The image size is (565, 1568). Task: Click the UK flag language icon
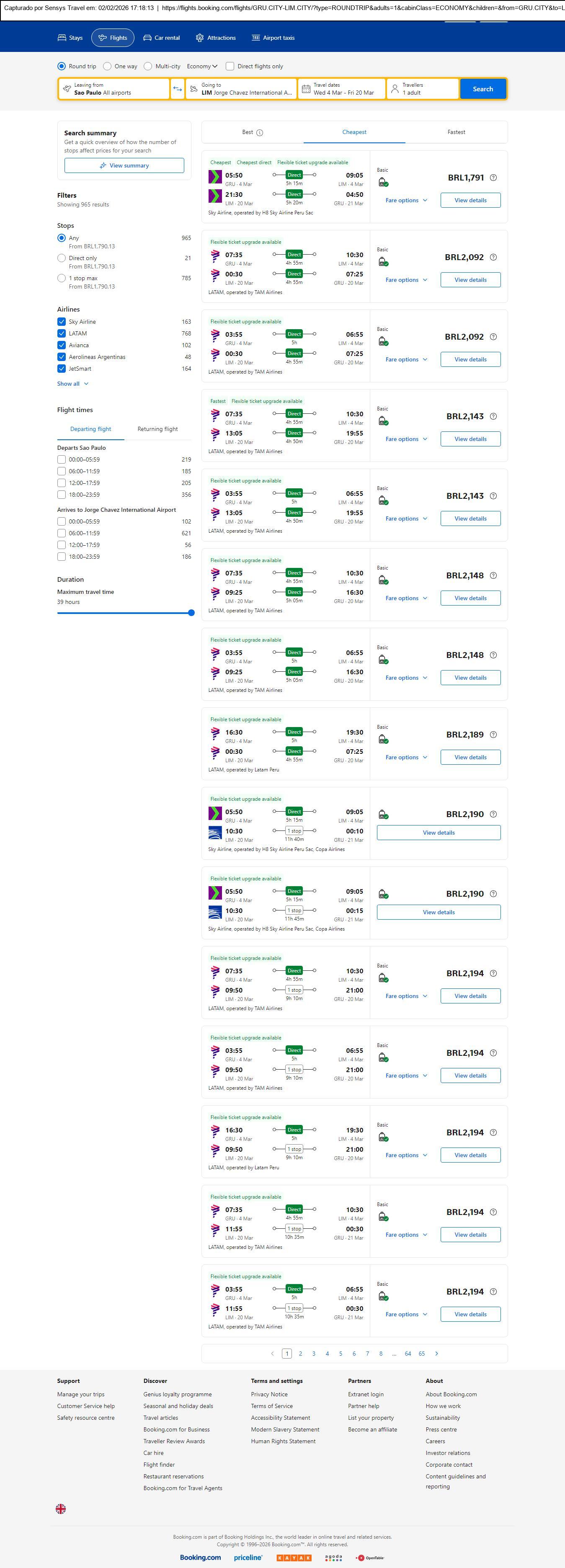coord(61,1509)
